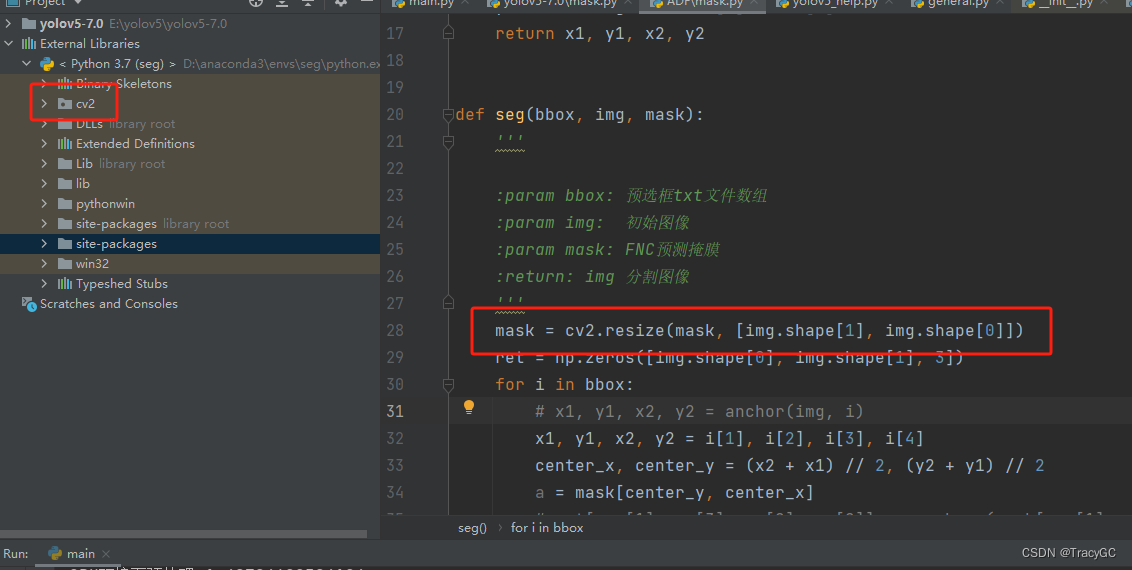Click the 'for i in bbox' breadcrumb
Viewport: 1132px width, 570px height.
tap(547, 528)
